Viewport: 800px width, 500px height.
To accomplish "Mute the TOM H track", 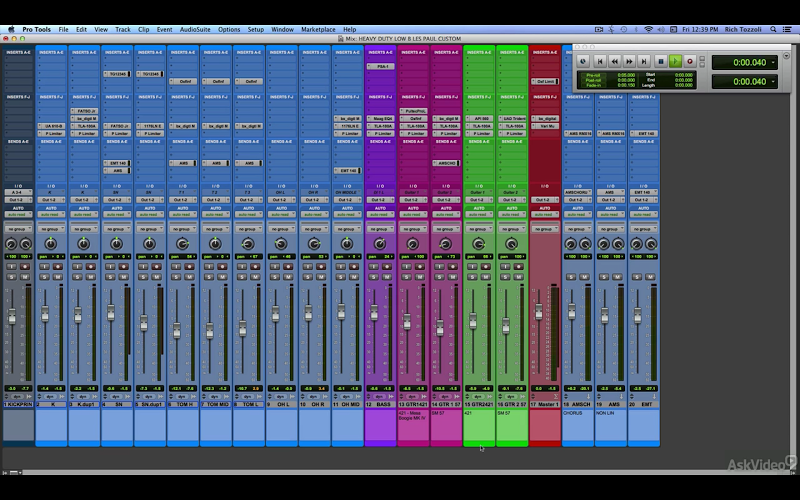I will [189, 277].
